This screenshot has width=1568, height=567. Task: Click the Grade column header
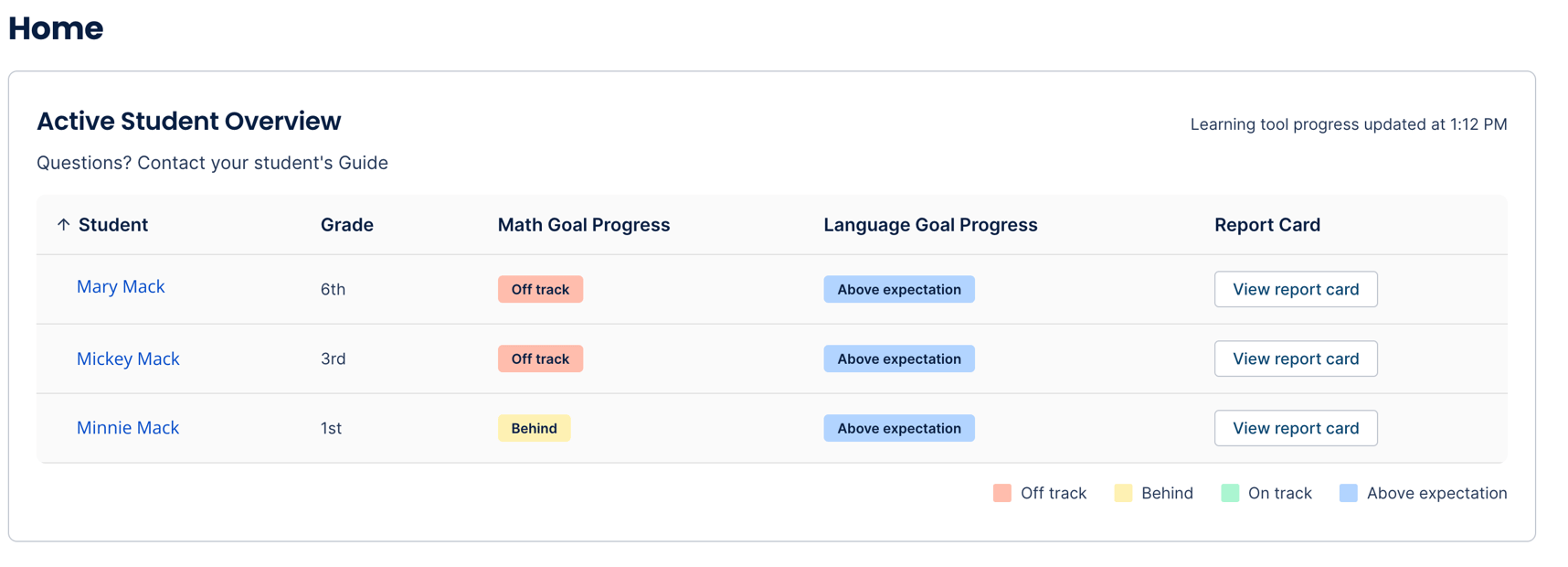point(346,224)
